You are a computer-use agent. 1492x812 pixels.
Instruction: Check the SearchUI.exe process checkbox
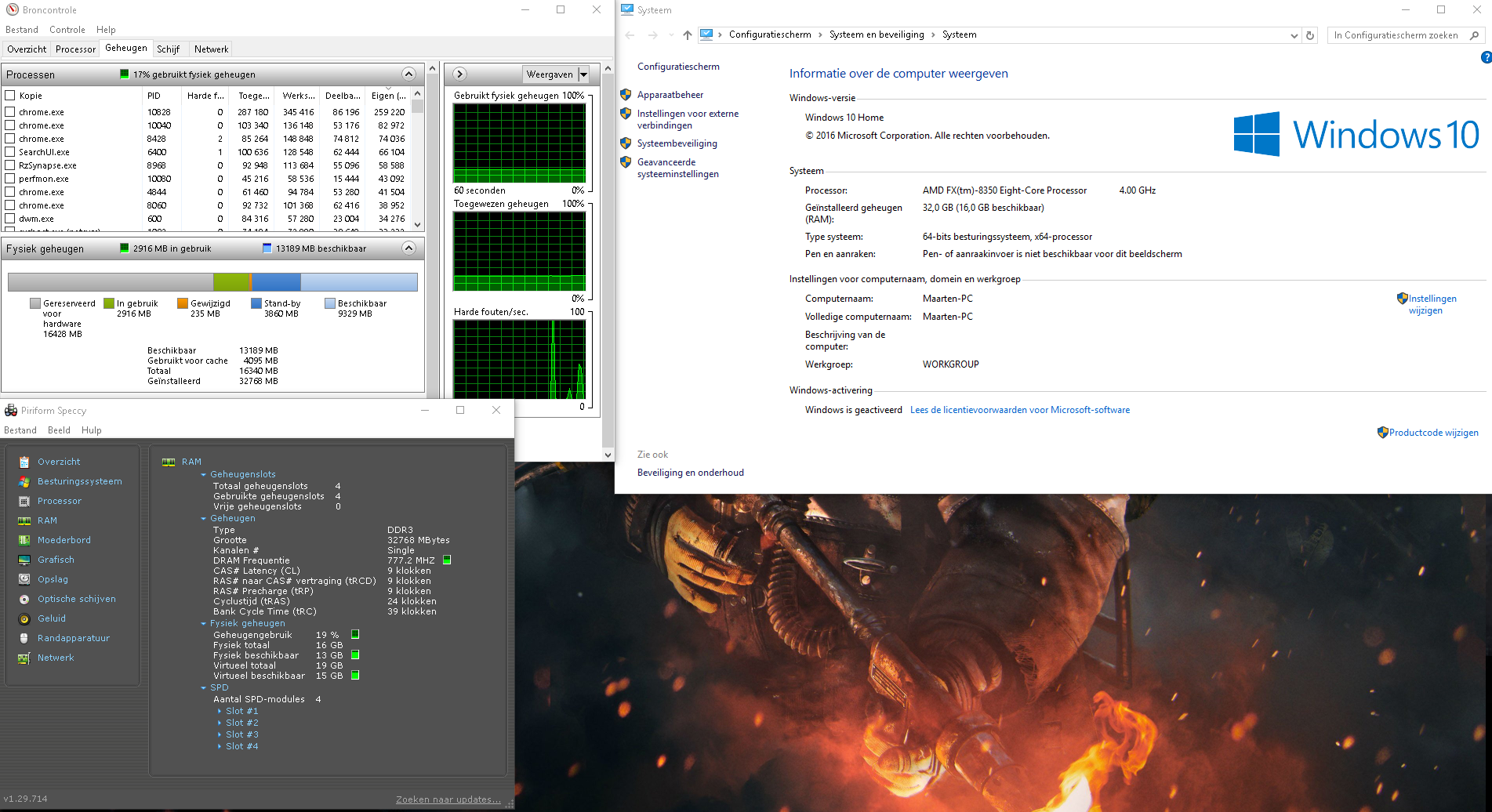10,152
